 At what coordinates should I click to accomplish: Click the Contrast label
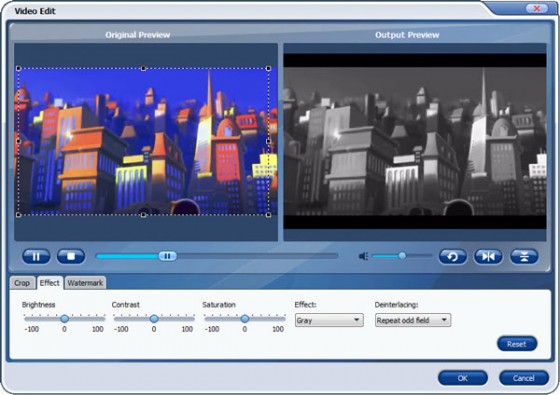(126, 305)
